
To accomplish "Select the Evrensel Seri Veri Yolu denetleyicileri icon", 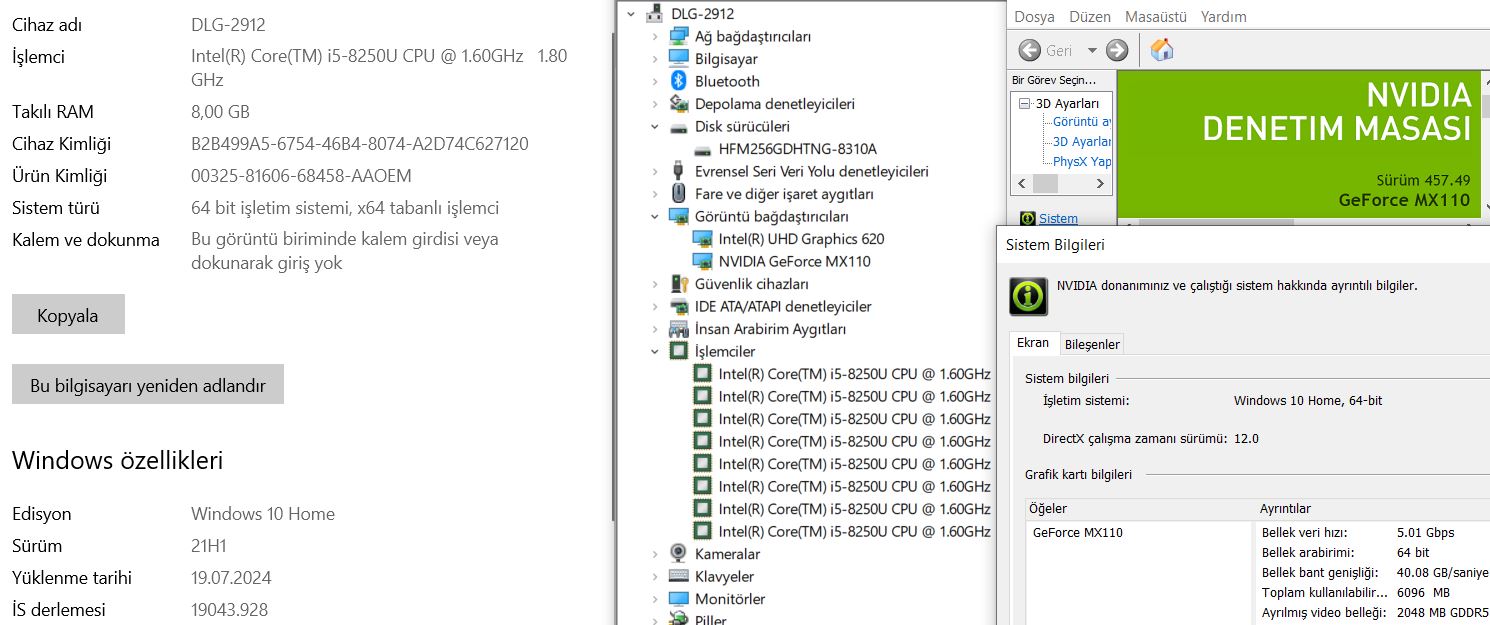I will pyautogui.click(x=679, y=171).
